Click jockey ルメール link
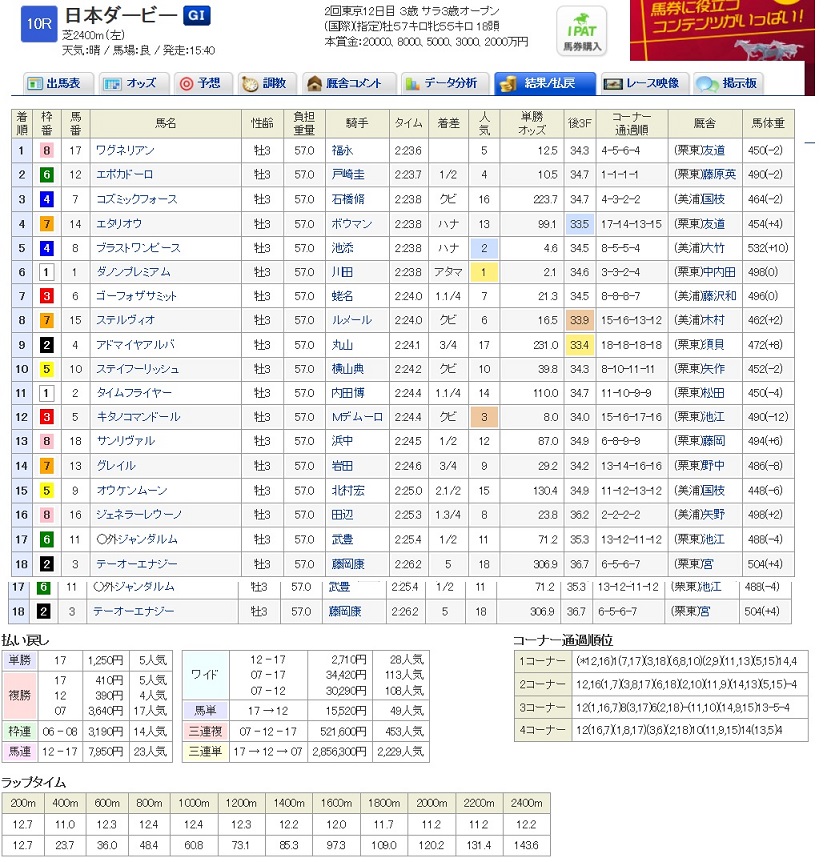 coord(351,320)
